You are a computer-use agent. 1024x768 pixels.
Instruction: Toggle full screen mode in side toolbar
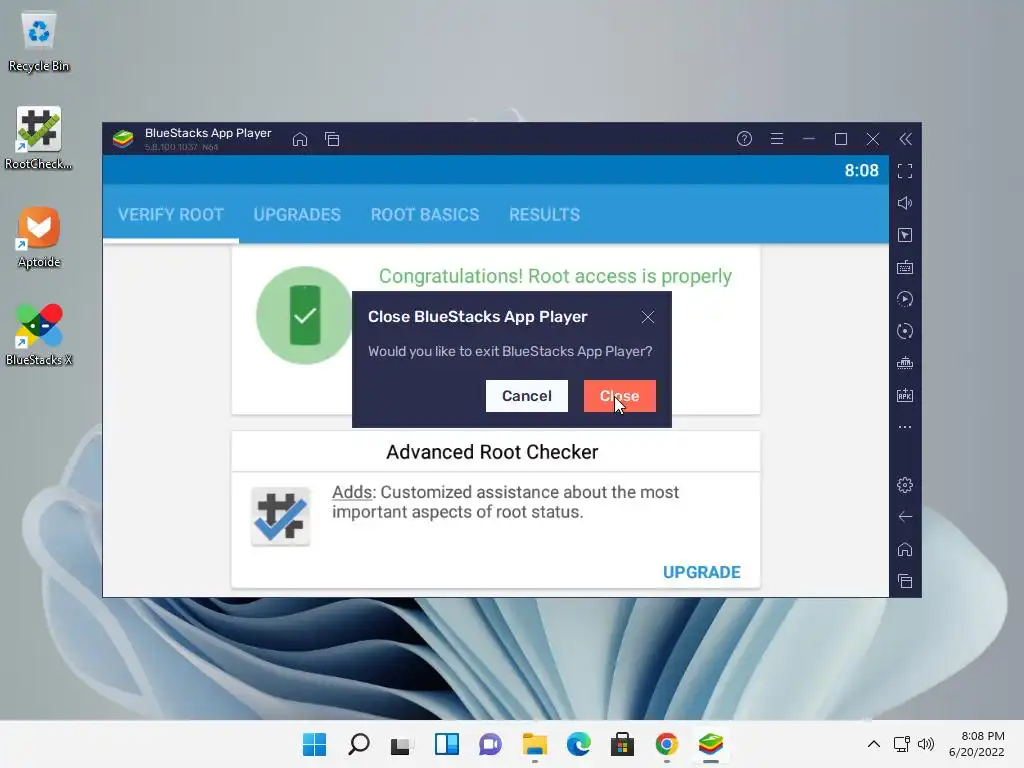point(904,171)
